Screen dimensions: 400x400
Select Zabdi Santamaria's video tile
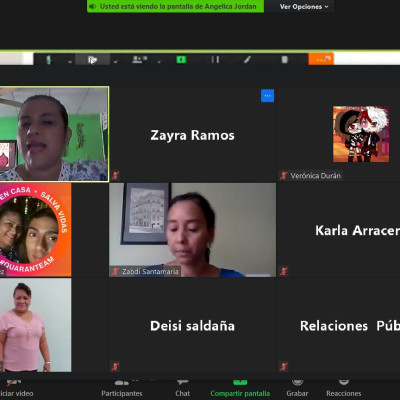click(x=193, y=230)
